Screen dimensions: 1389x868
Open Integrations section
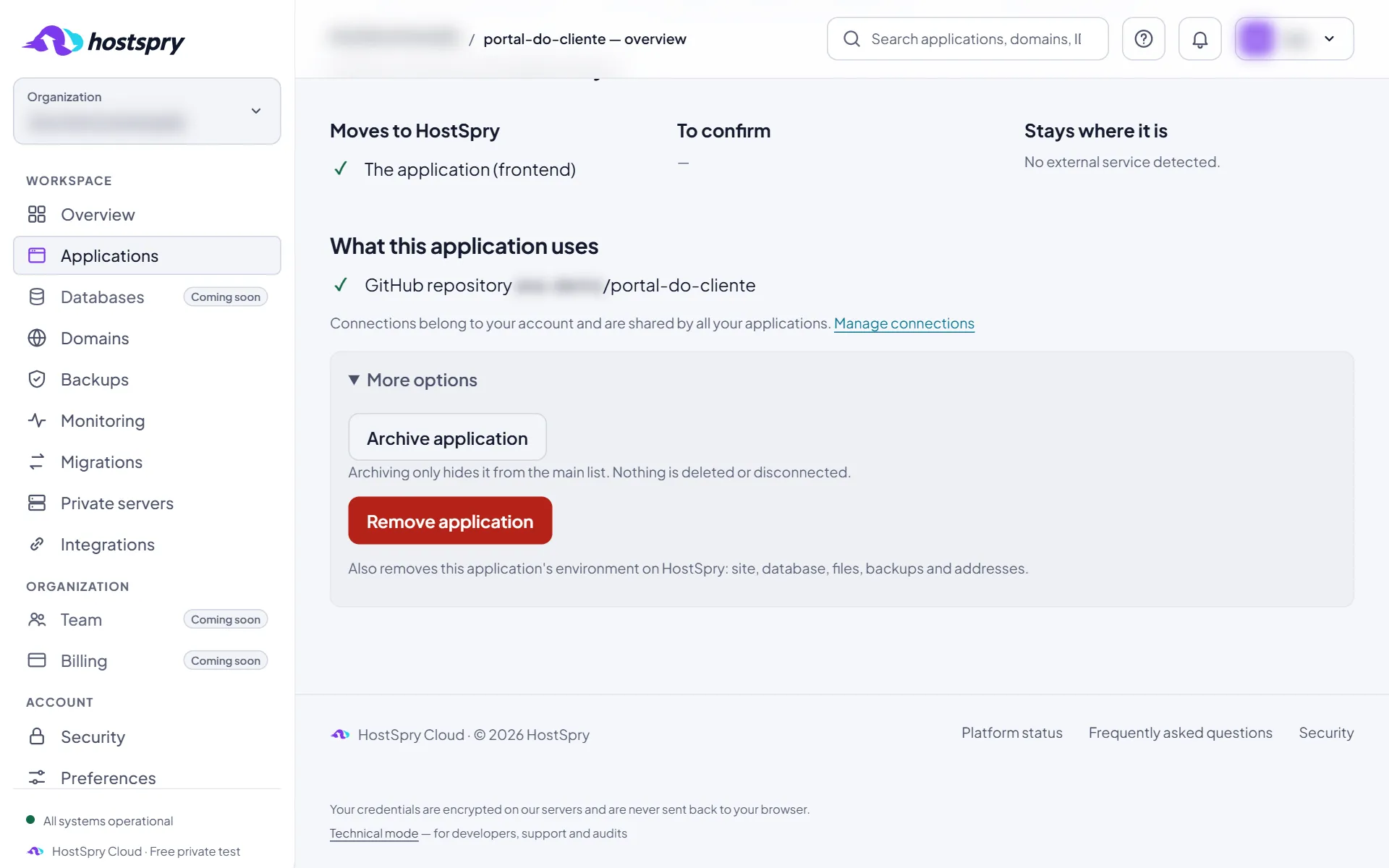pos(147,544)
